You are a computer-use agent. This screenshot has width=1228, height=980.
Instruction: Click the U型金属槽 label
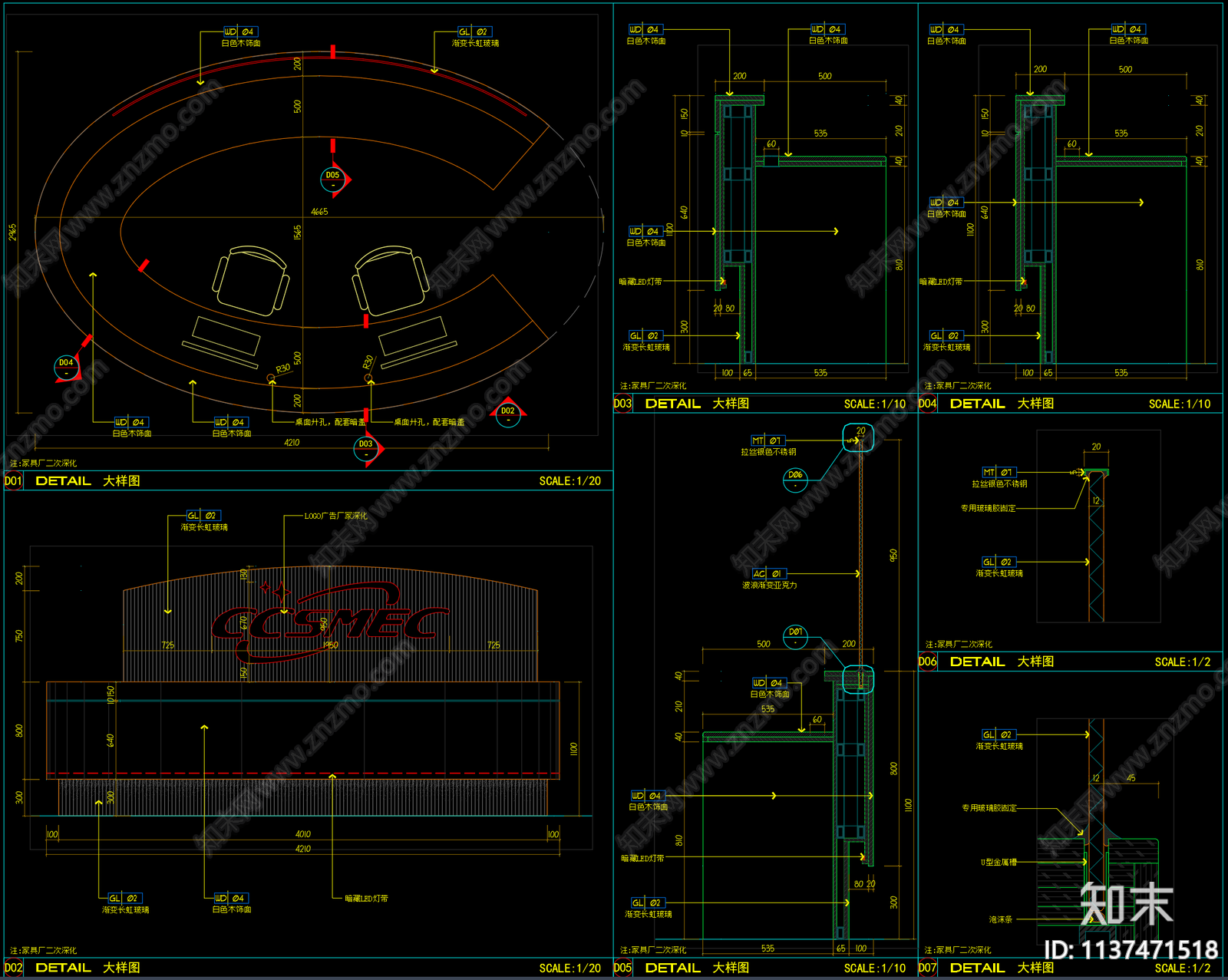pos(999,863)
